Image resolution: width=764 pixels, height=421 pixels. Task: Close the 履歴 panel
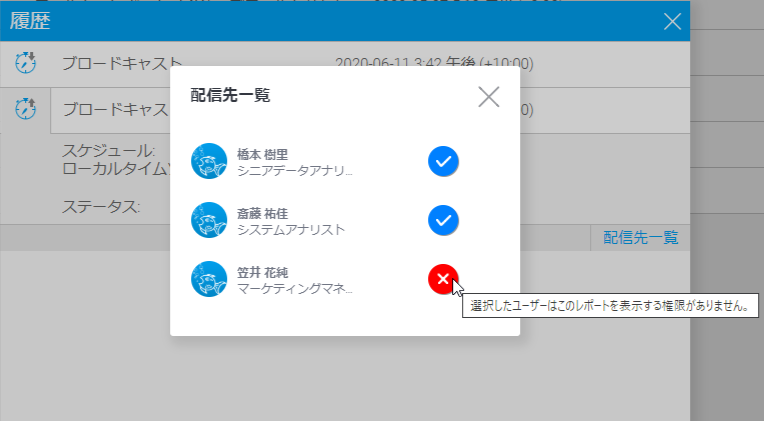[673, 21]
